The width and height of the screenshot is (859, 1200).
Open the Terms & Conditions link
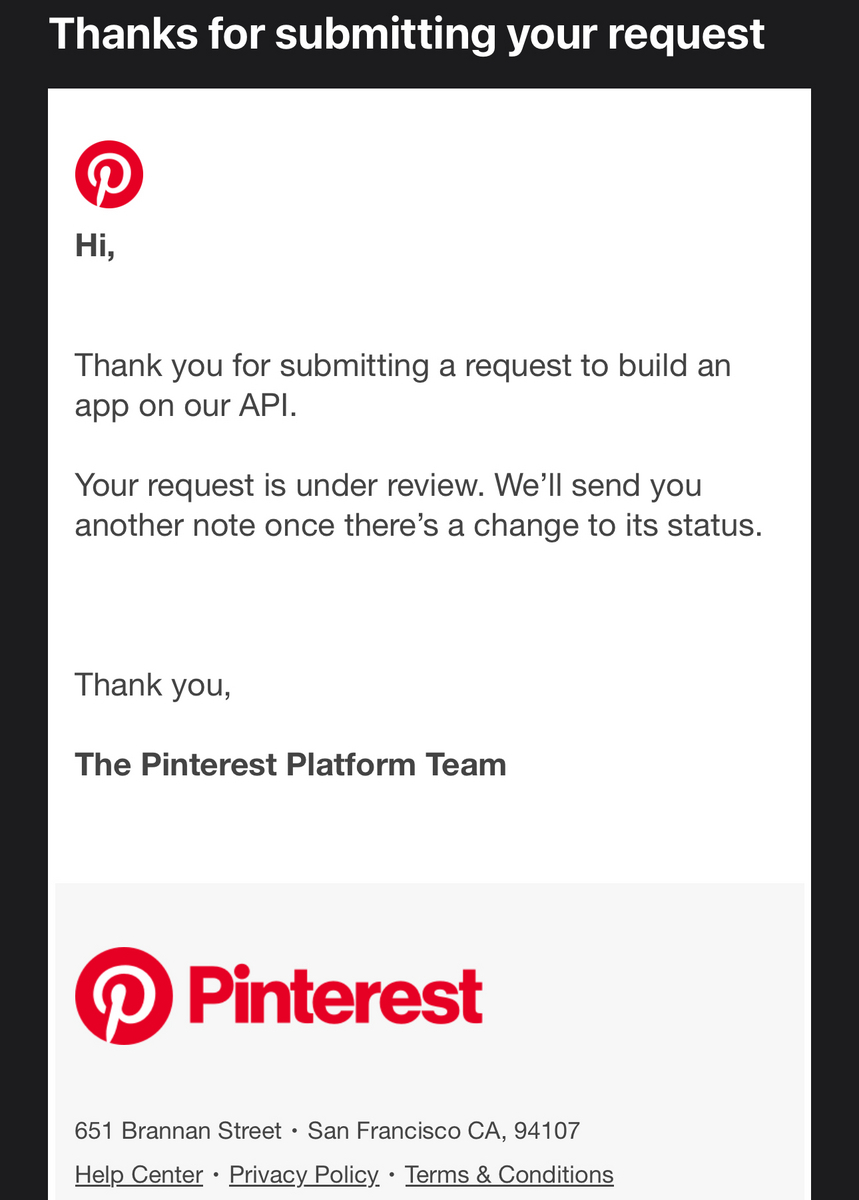pos(509,1174)
